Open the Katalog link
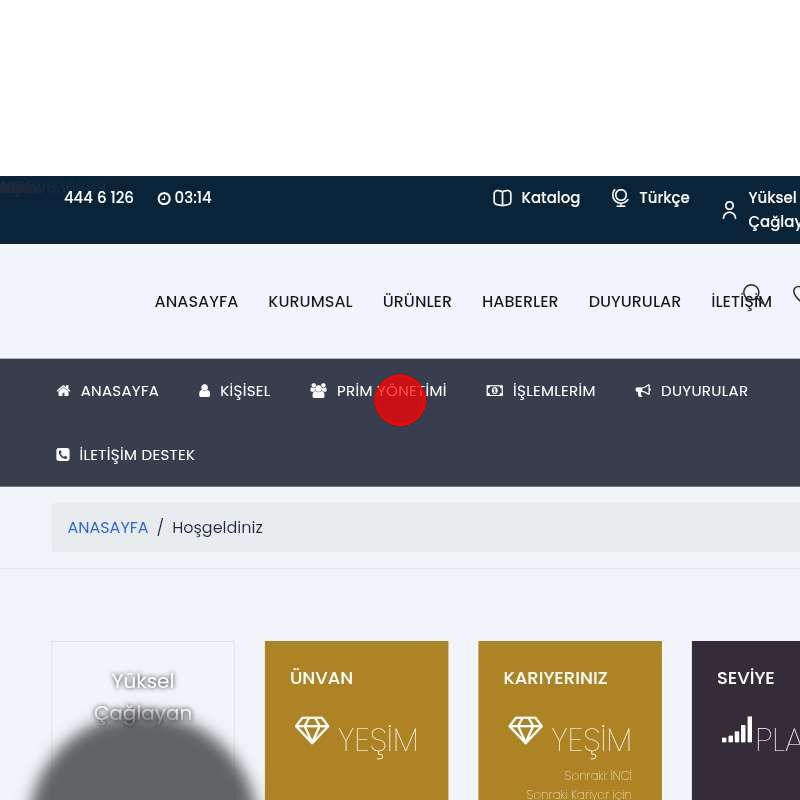This screenshot has height=800, width=800. pyautogui.click(x=550, y=198)
